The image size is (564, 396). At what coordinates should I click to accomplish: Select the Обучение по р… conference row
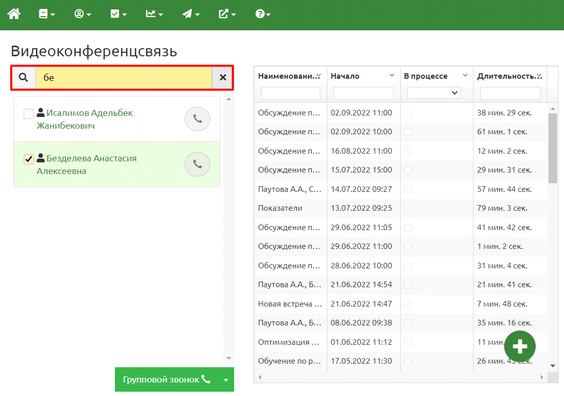[x=401, y=361]
